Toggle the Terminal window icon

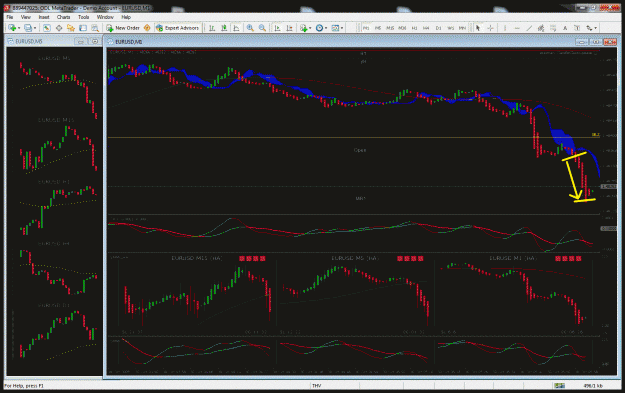pyautogui.click(x=83, y=28)
